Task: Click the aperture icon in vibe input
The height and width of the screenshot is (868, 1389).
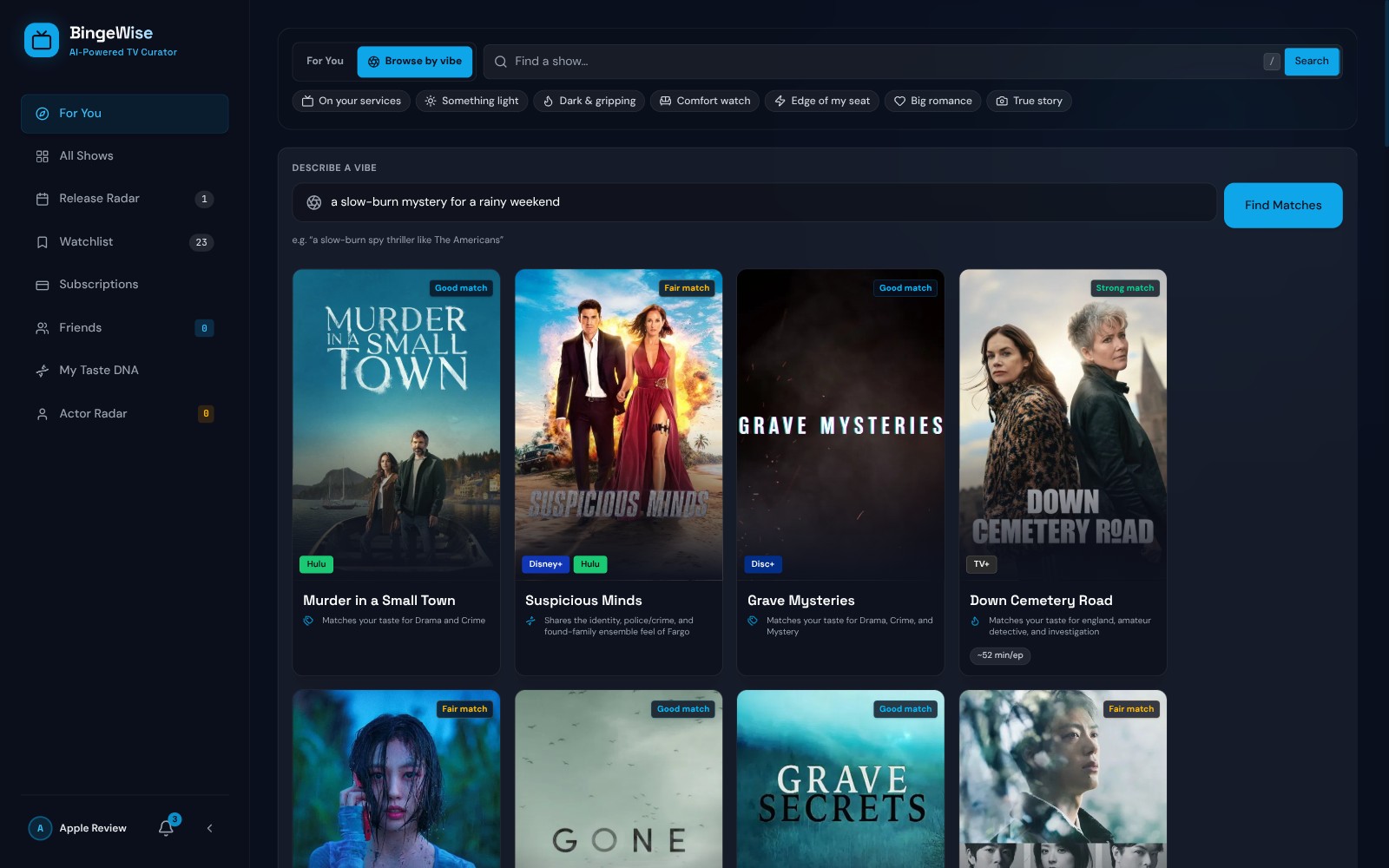Action: pos(314,202)
